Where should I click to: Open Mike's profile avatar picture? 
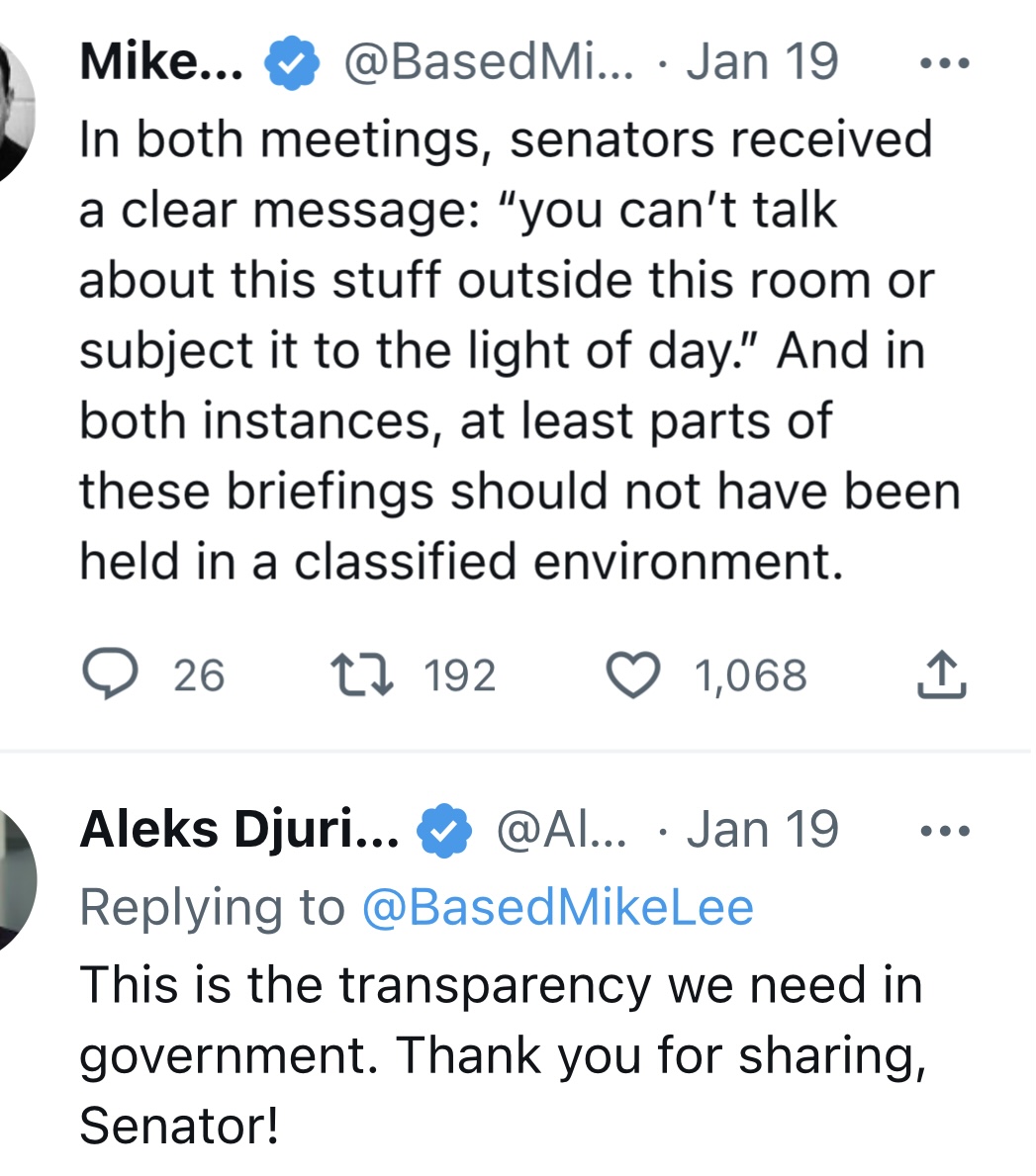click(x=15, y=113)
